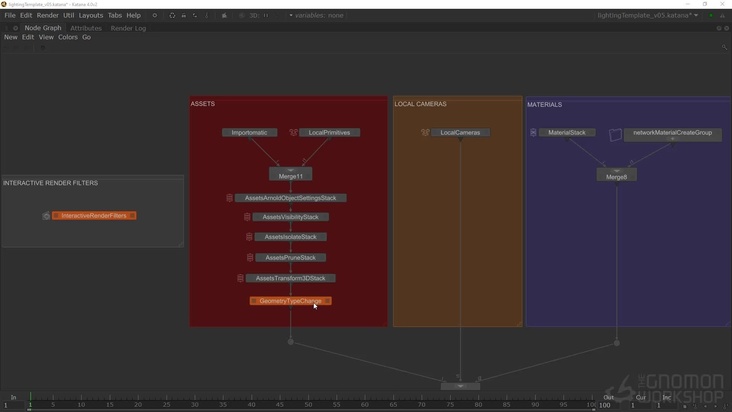Click the group icon beside LocalPrimitives

click(x=293, y=133)
